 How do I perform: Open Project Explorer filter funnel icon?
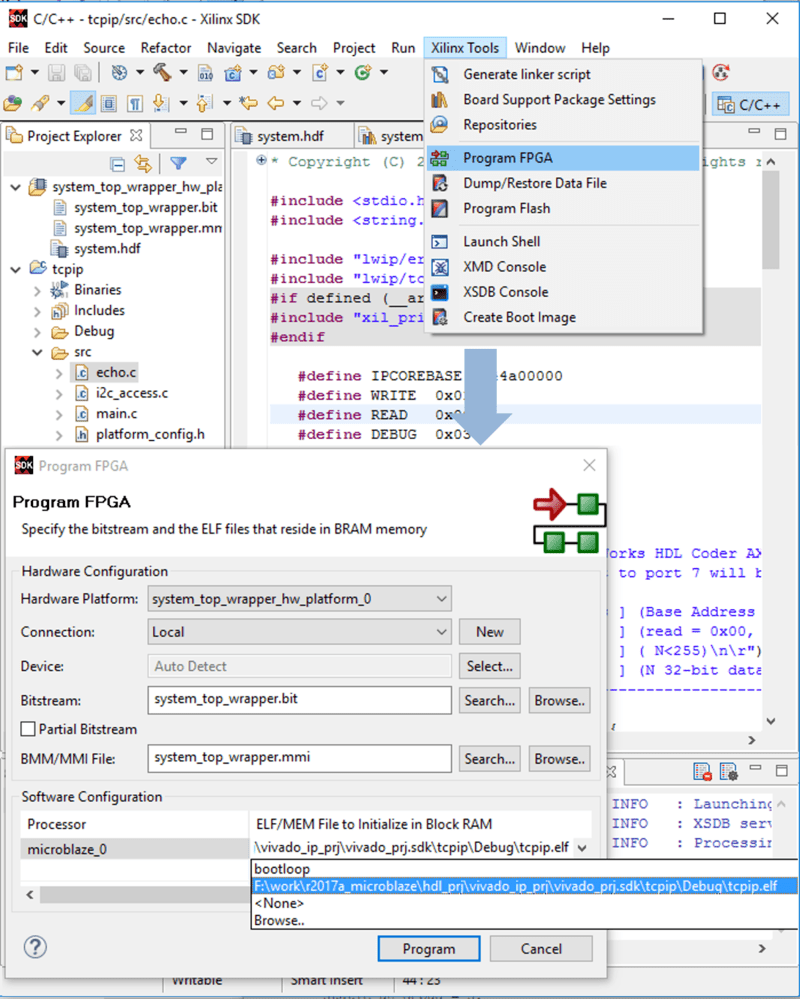point(178,164)
